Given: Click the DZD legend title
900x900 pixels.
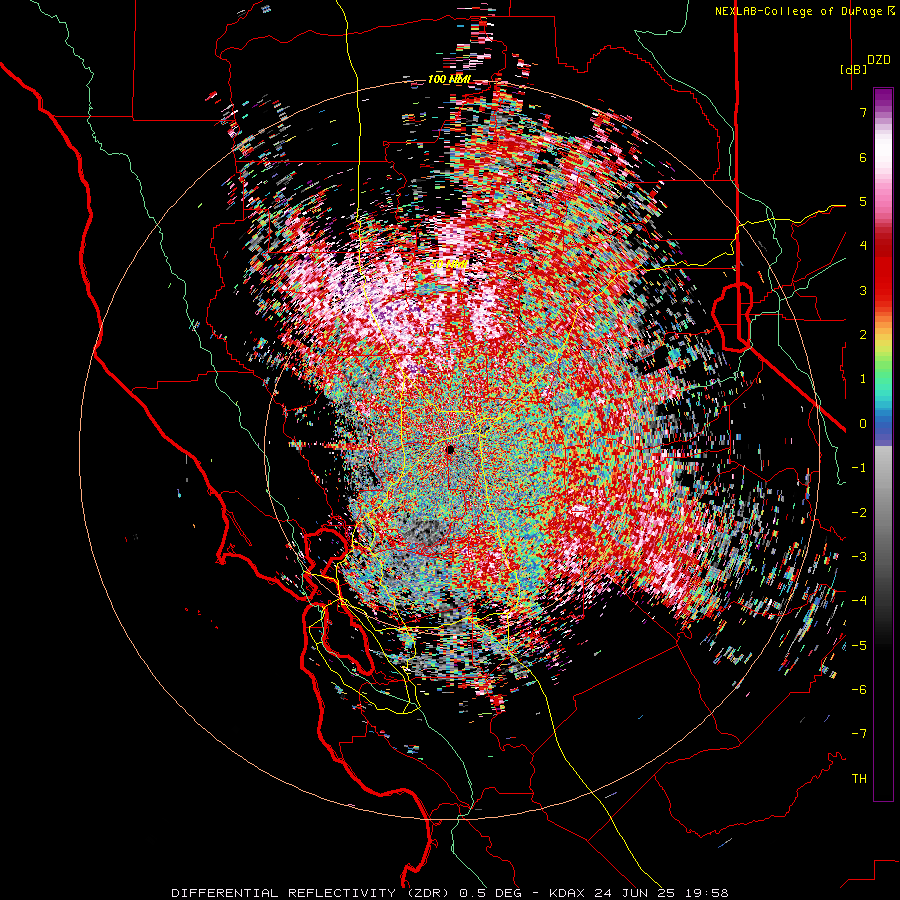Looking at the screenshot, I should (879, 60).
